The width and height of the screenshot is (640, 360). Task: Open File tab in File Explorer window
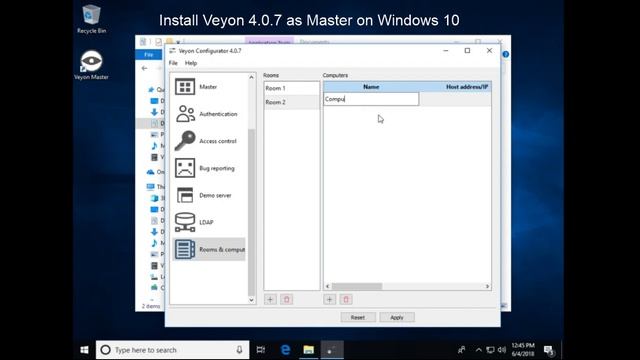(x=149, y=55)
